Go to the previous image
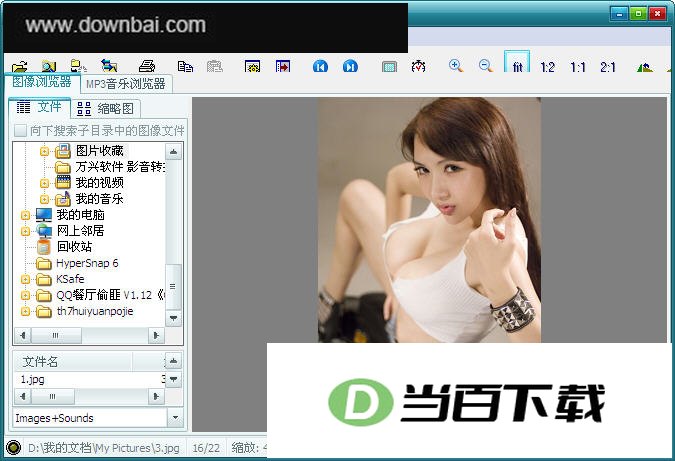 [320, 66]
